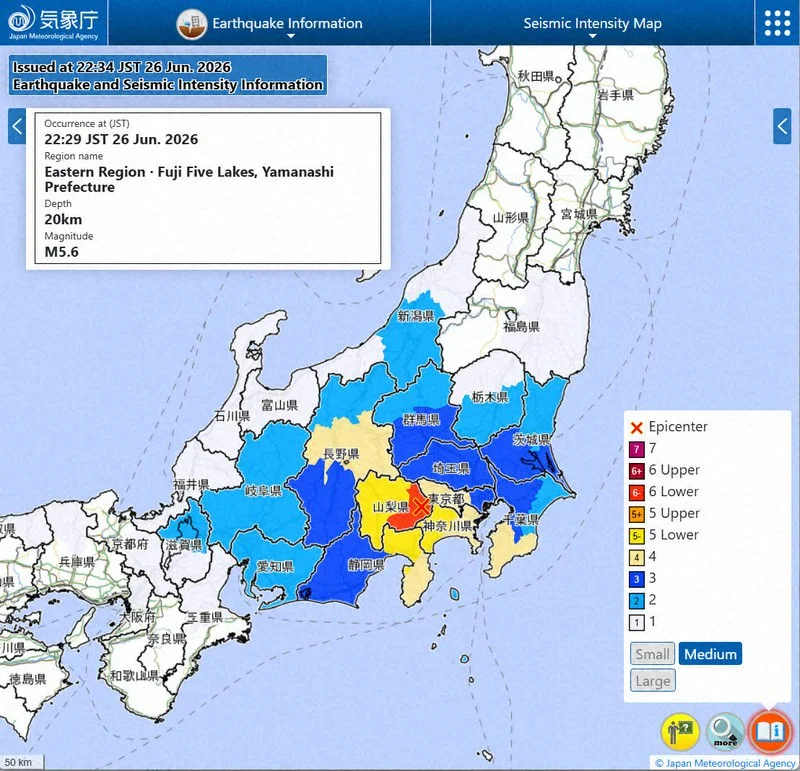Image resolution: width=800 pixels, height=771 pixels.
Task: Open the nine-dot grid menu
Action: click(777, 23)
